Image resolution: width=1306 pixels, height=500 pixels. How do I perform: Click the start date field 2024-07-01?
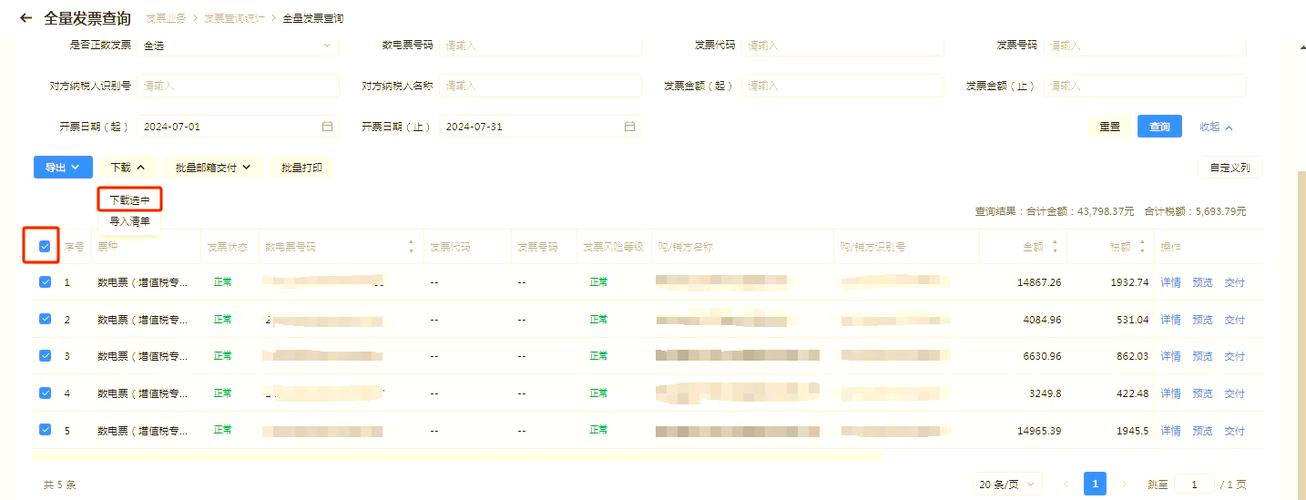pos(238,127)
